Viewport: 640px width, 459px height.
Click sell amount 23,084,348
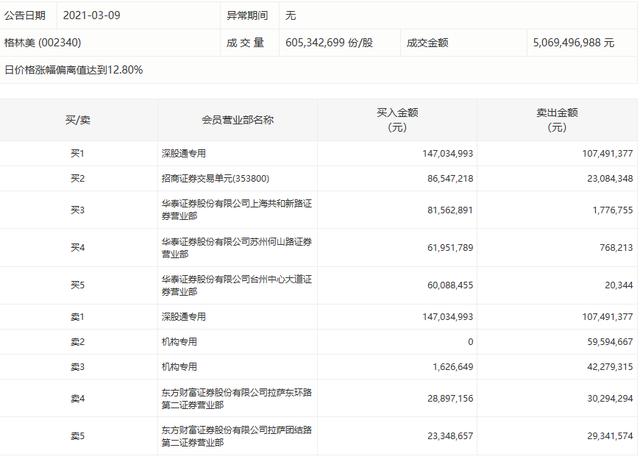coord(610,178)
